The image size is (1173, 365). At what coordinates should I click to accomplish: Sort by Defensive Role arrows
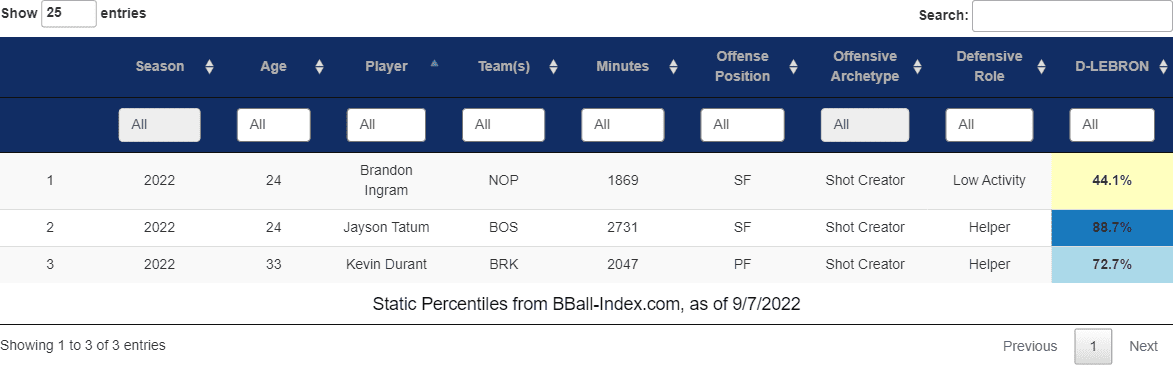click(x=1041, y=67)
